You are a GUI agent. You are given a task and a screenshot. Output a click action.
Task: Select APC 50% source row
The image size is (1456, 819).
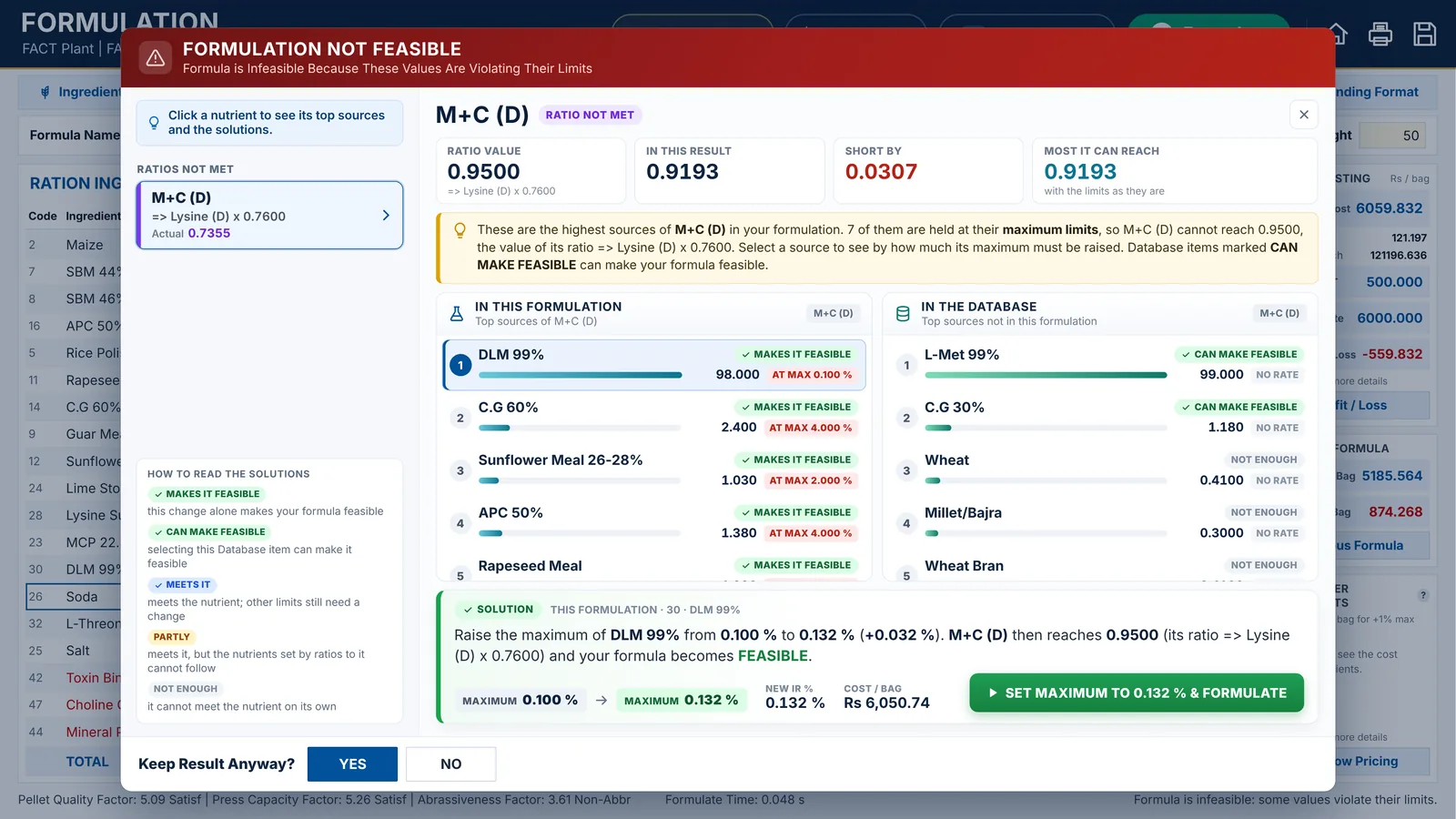click(653, 522)
